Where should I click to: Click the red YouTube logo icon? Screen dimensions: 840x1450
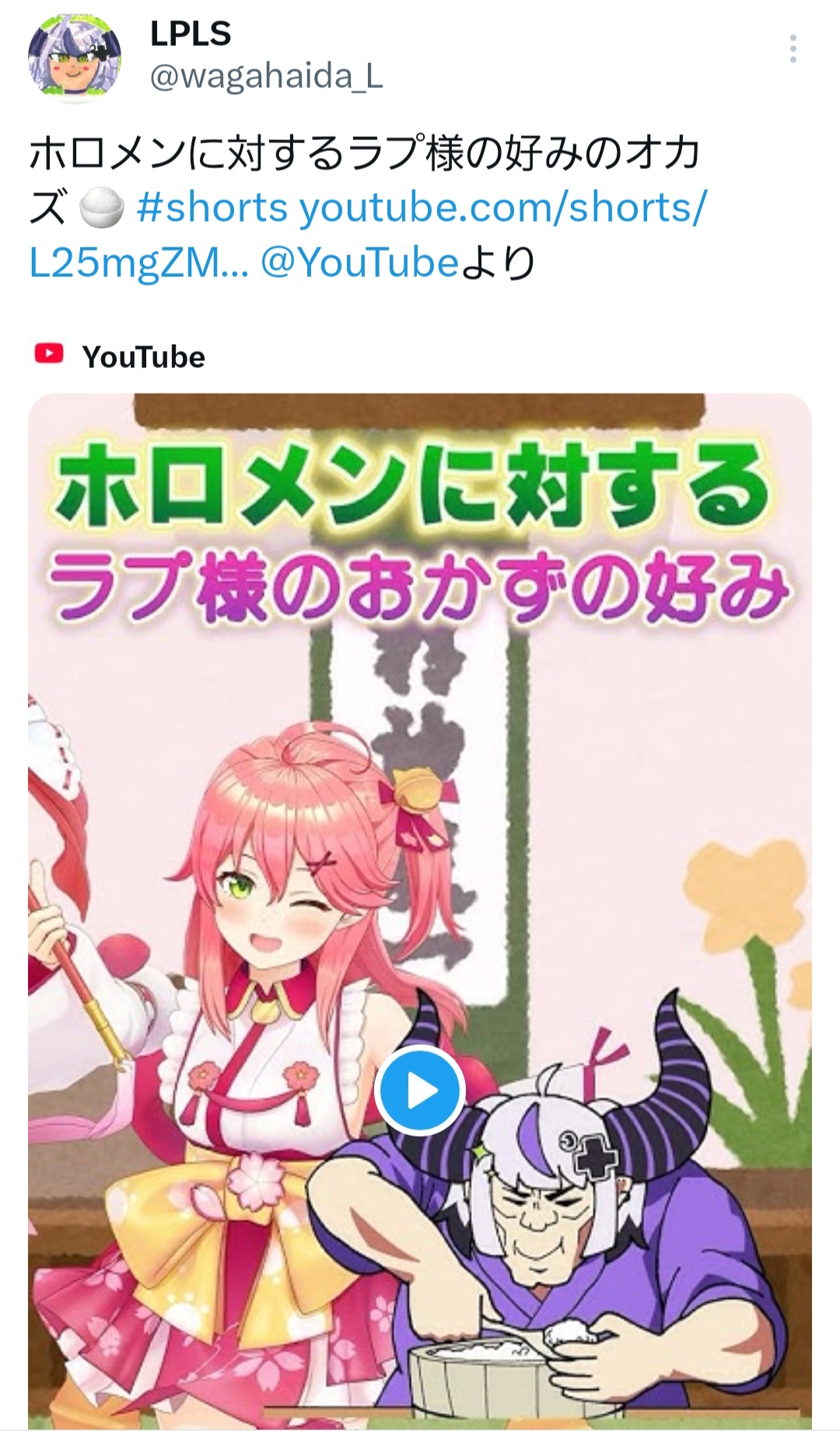[x=49, y=355]
